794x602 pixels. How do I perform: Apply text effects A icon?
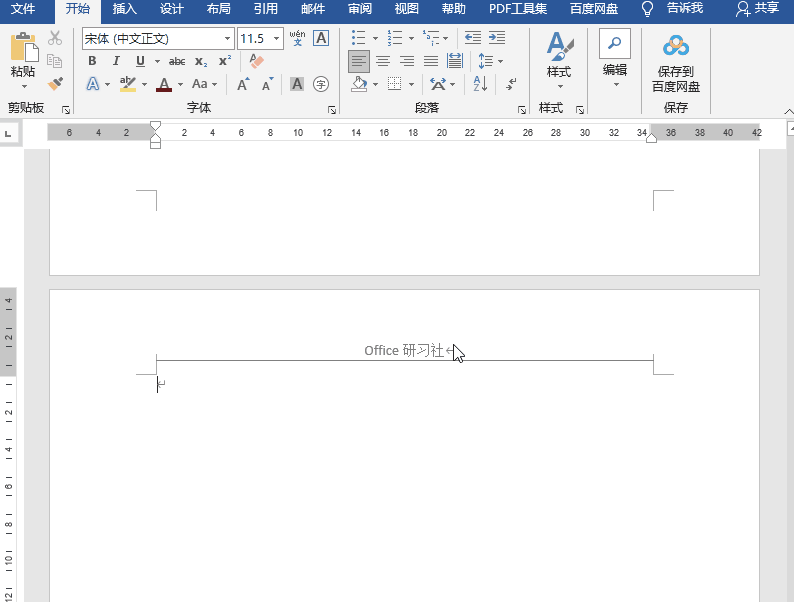click(93, 84)
